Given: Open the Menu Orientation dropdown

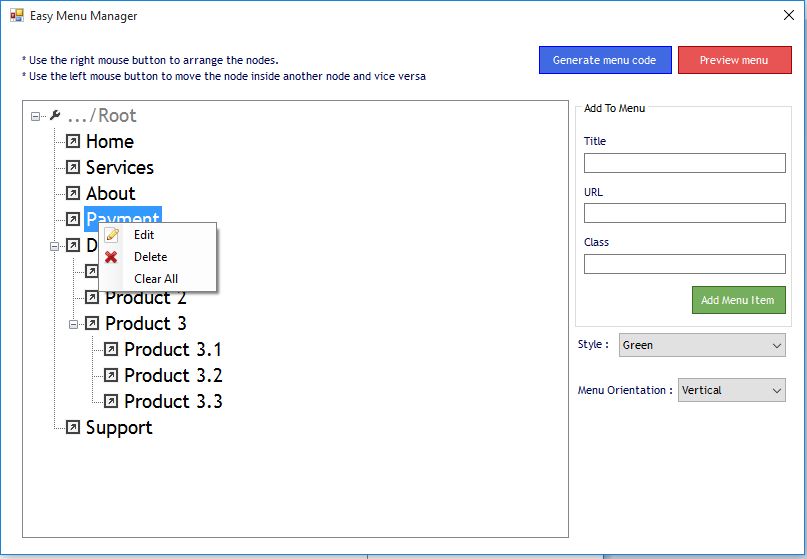Looking at the screenshot, I should pyautogui.click(x=731, y=390).
